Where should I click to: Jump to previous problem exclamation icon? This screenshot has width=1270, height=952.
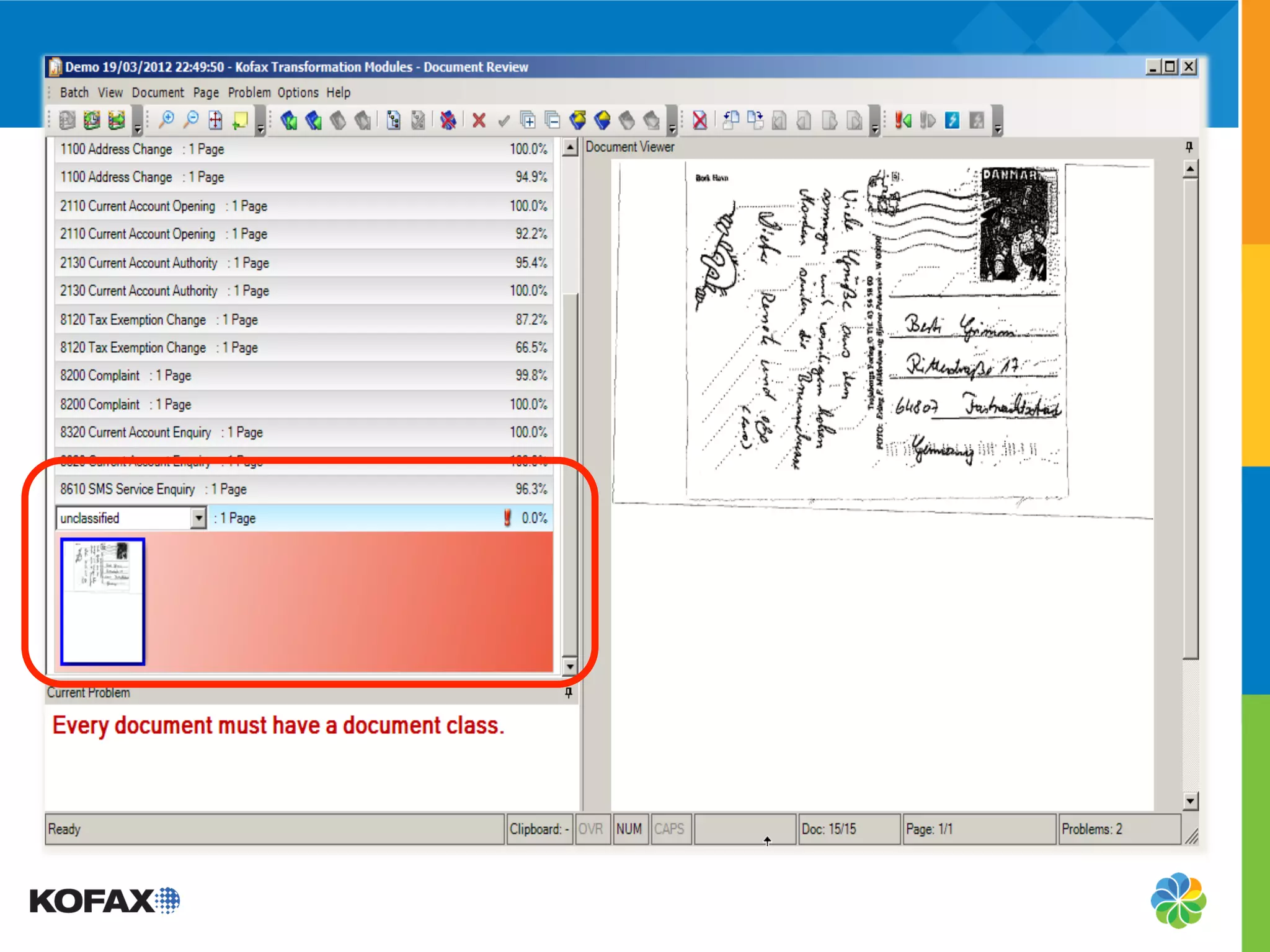[902, 120]
